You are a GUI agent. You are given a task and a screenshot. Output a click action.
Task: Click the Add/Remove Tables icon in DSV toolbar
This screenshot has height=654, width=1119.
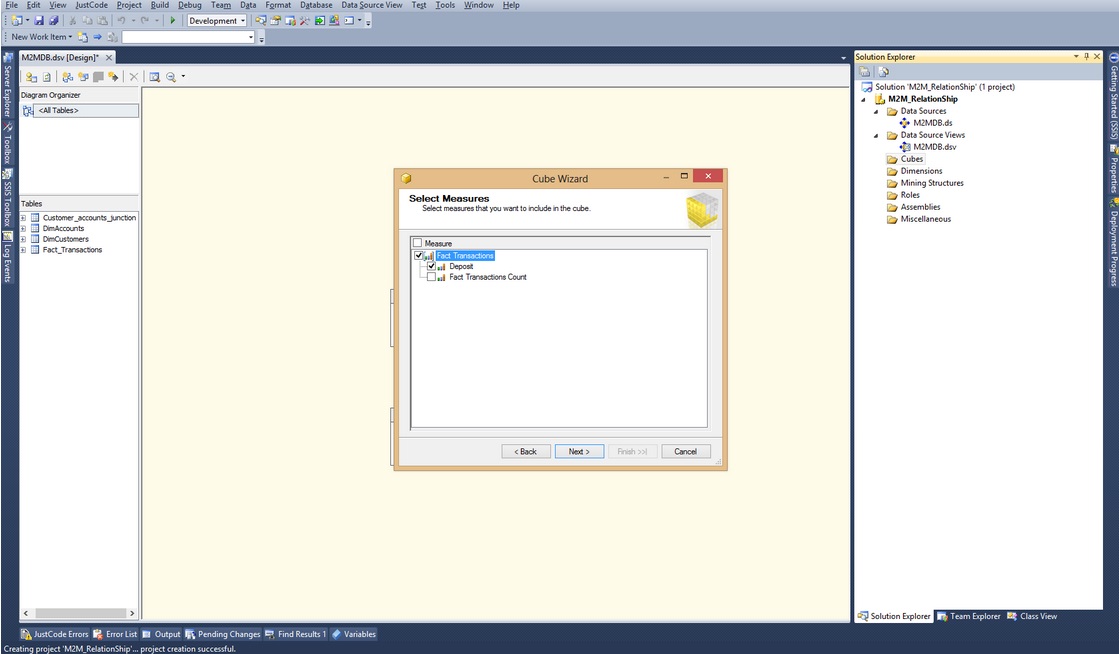pyautogui.click(x=31, y=76)
